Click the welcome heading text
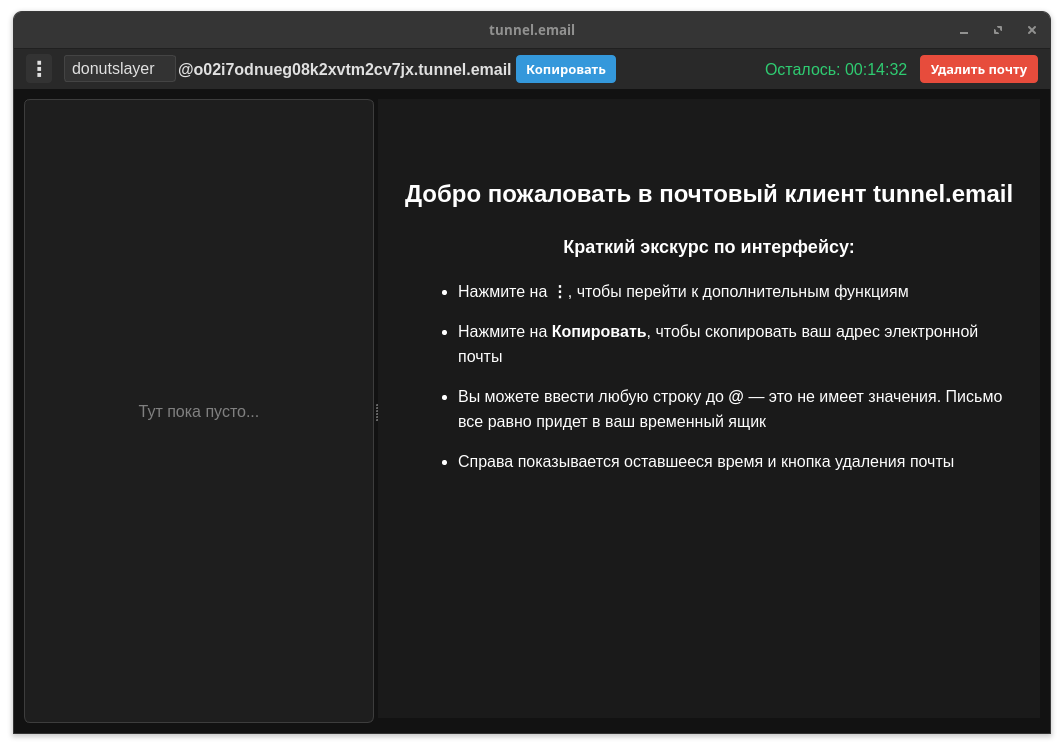Viewport: 1064px width, 750px height. tap(709, 194)
